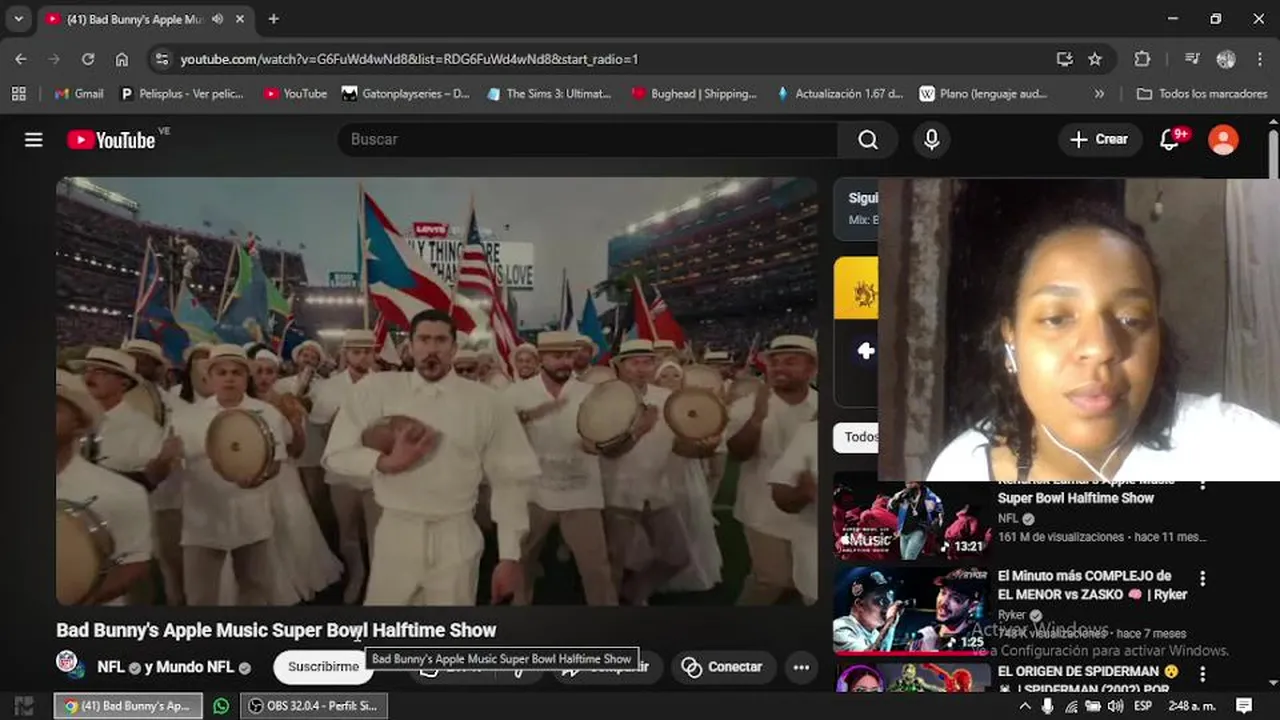Switch to Chrome taskbar button
The height and width of the screenshot is (720, 1280).
pyautogui.click(x=128, y=706)
